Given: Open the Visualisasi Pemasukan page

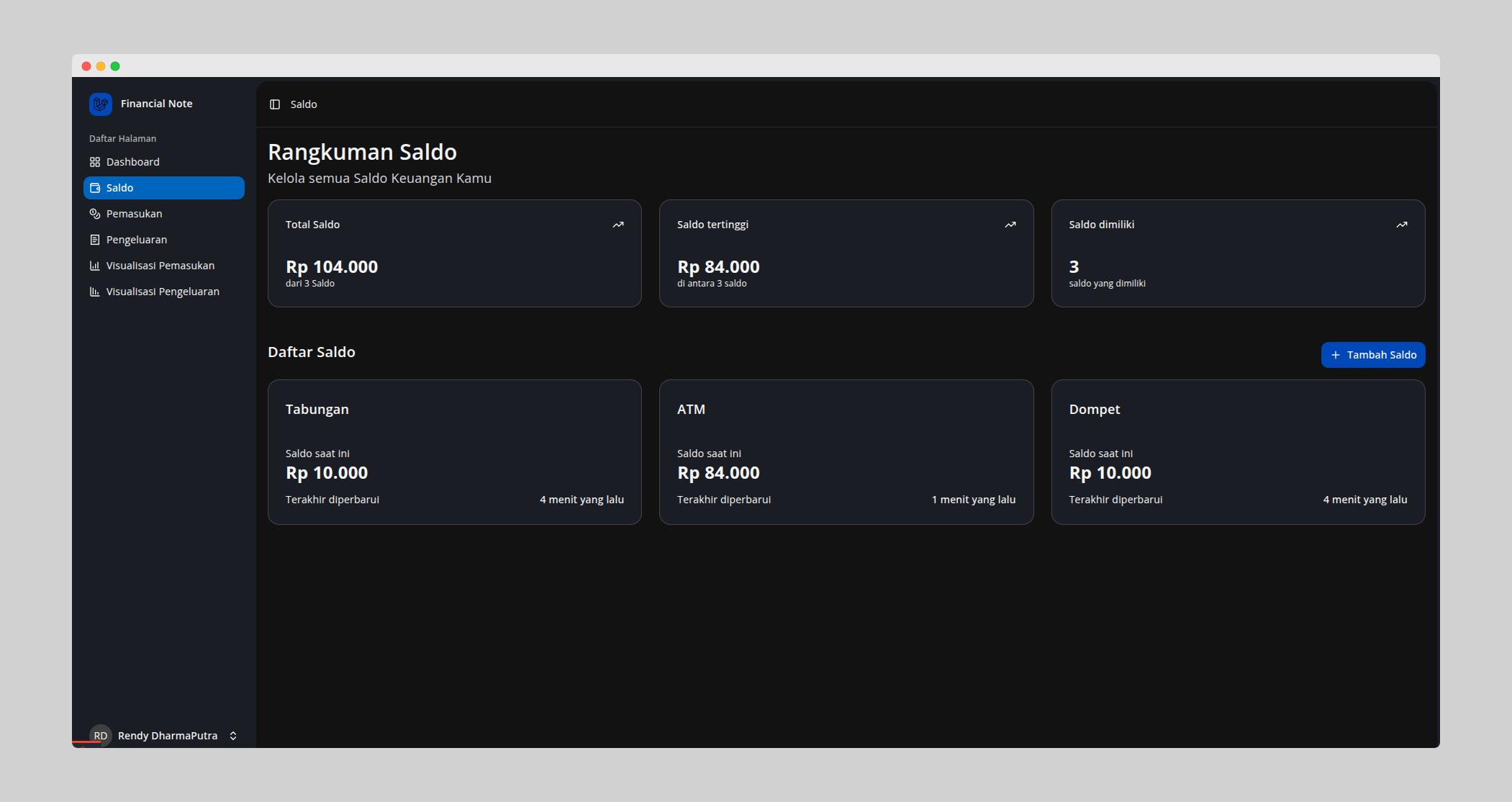Looking at the screenshot, I should 160,266.
